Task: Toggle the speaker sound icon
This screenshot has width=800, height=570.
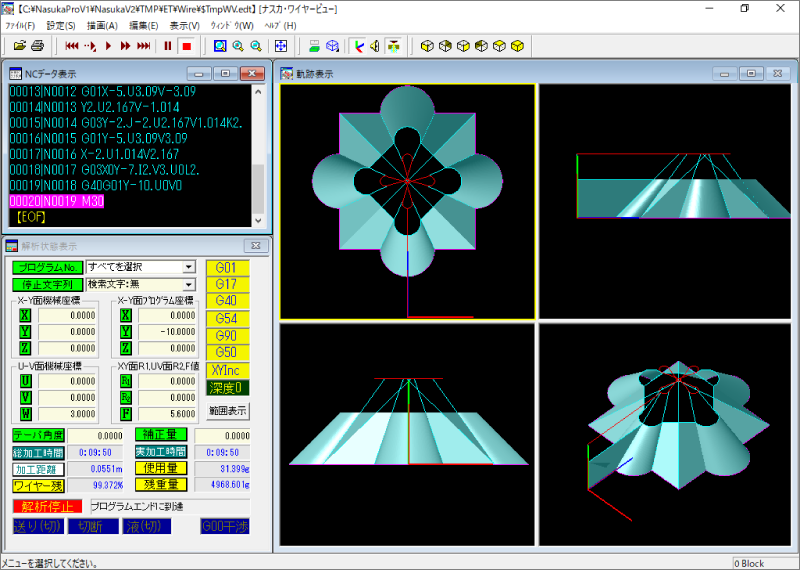Action: point(375,46)
